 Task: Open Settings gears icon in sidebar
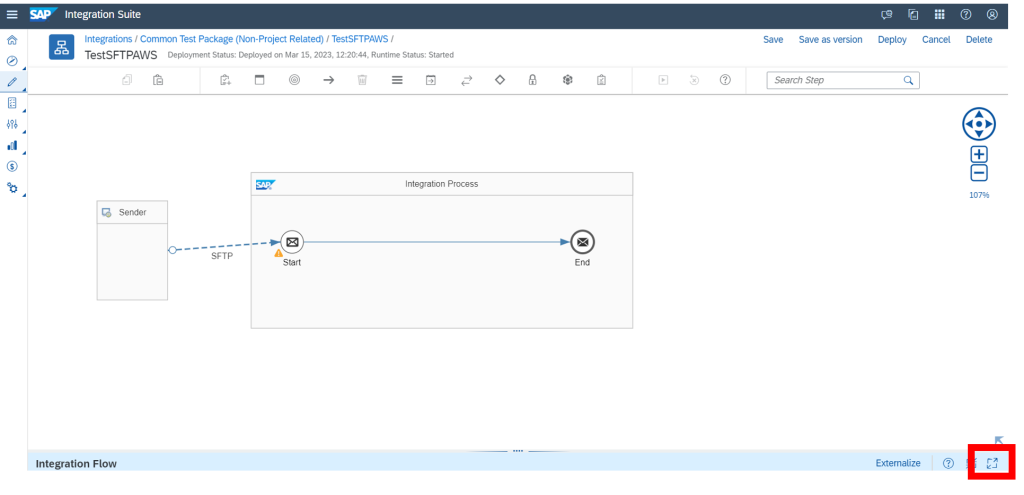click(x=12, y=187)
